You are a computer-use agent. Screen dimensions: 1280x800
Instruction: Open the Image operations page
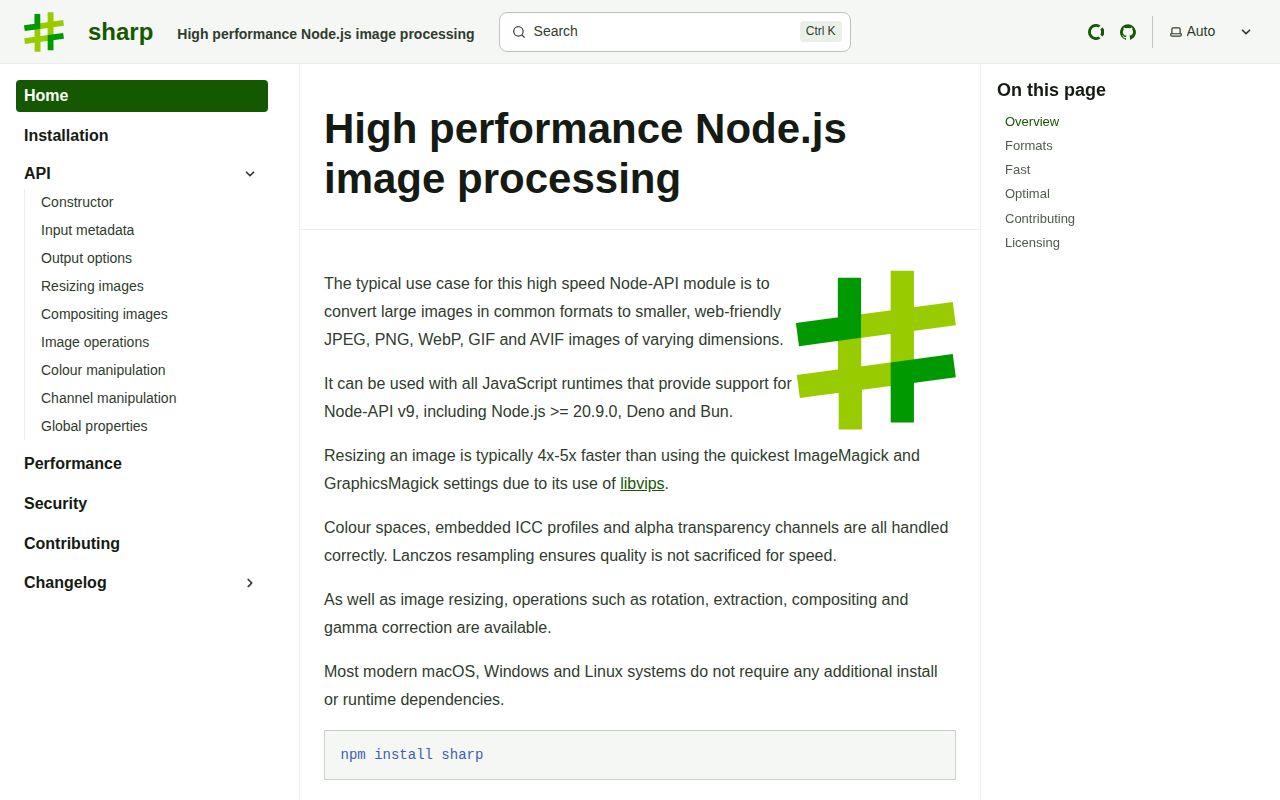point(95,342)
